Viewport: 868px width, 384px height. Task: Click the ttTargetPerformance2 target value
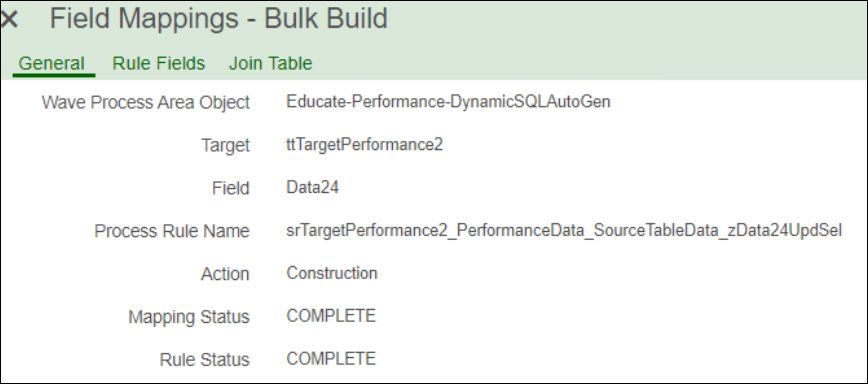tap(364, 144)
